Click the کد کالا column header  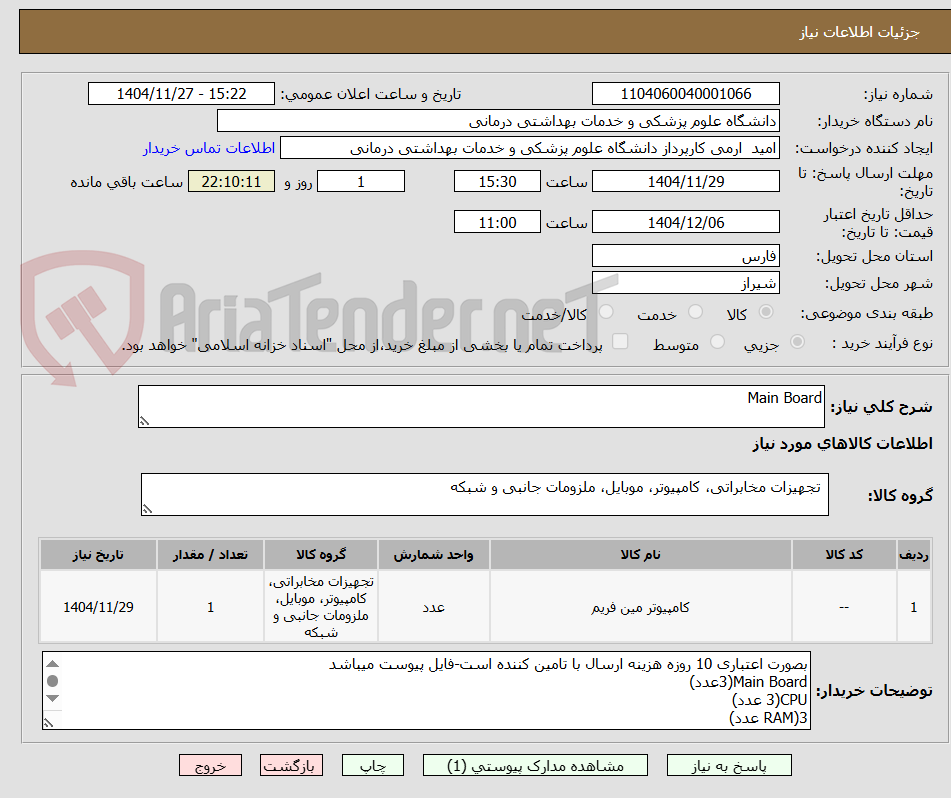(x=844, y=554)
